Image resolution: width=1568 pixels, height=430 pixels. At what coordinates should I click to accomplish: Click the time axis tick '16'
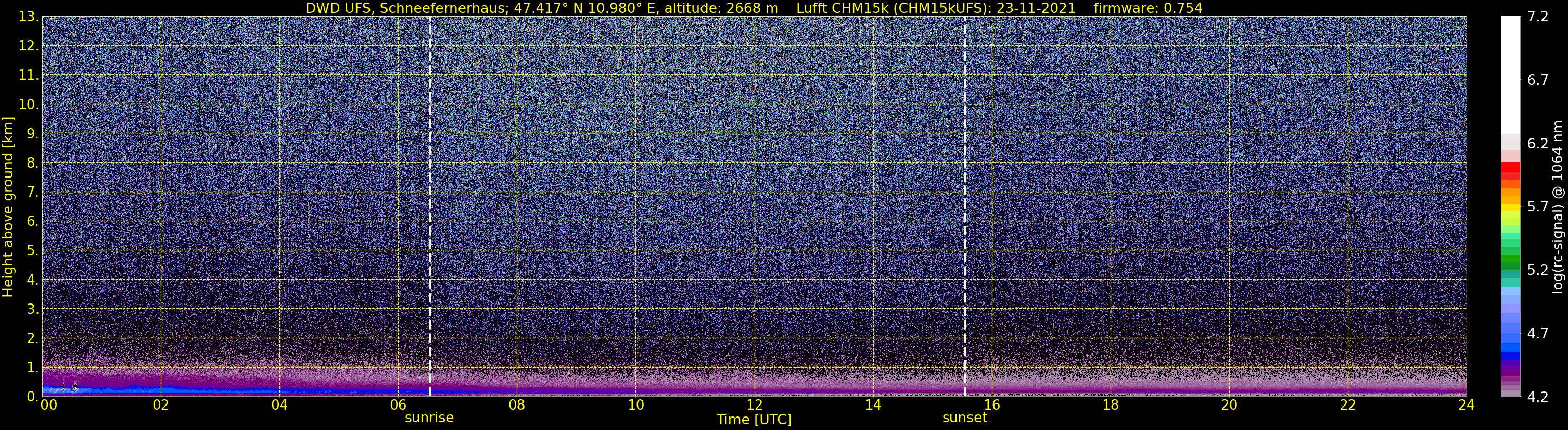[991, 405]
